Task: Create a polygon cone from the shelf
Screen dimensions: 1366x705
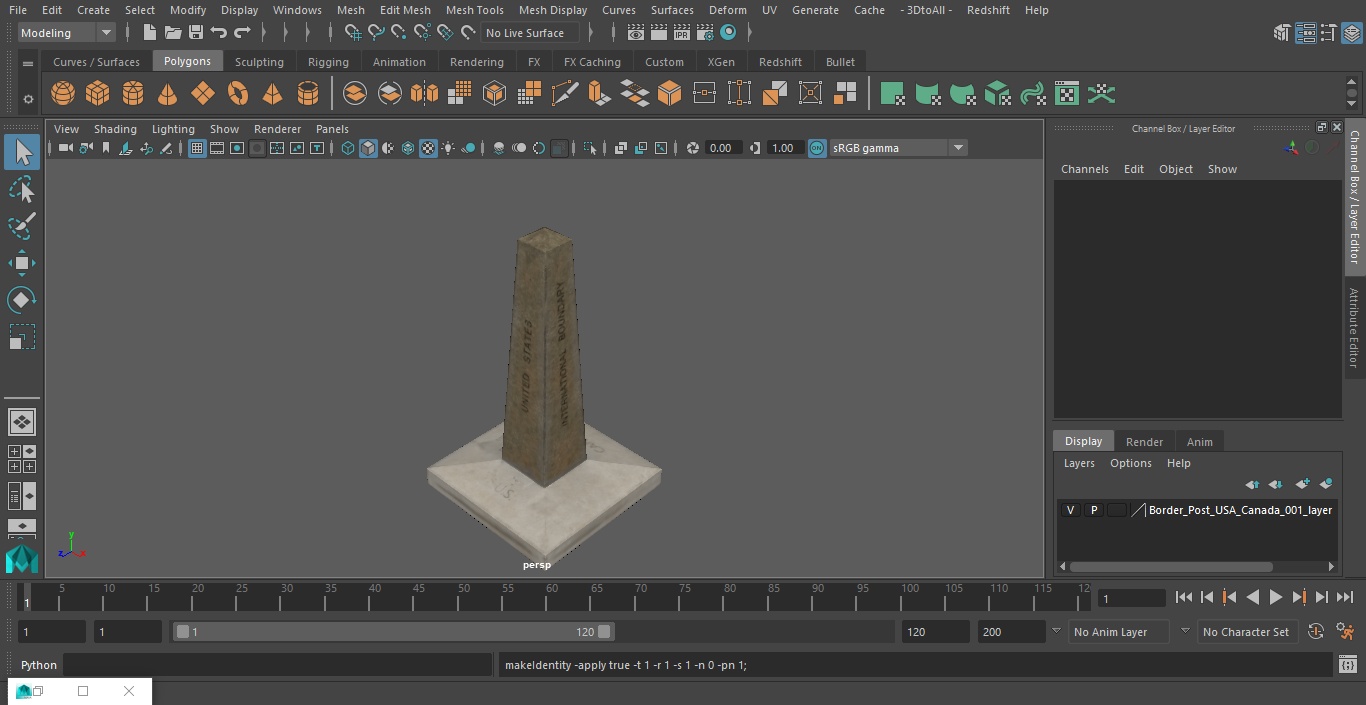Action: click(x=168, y=94)
